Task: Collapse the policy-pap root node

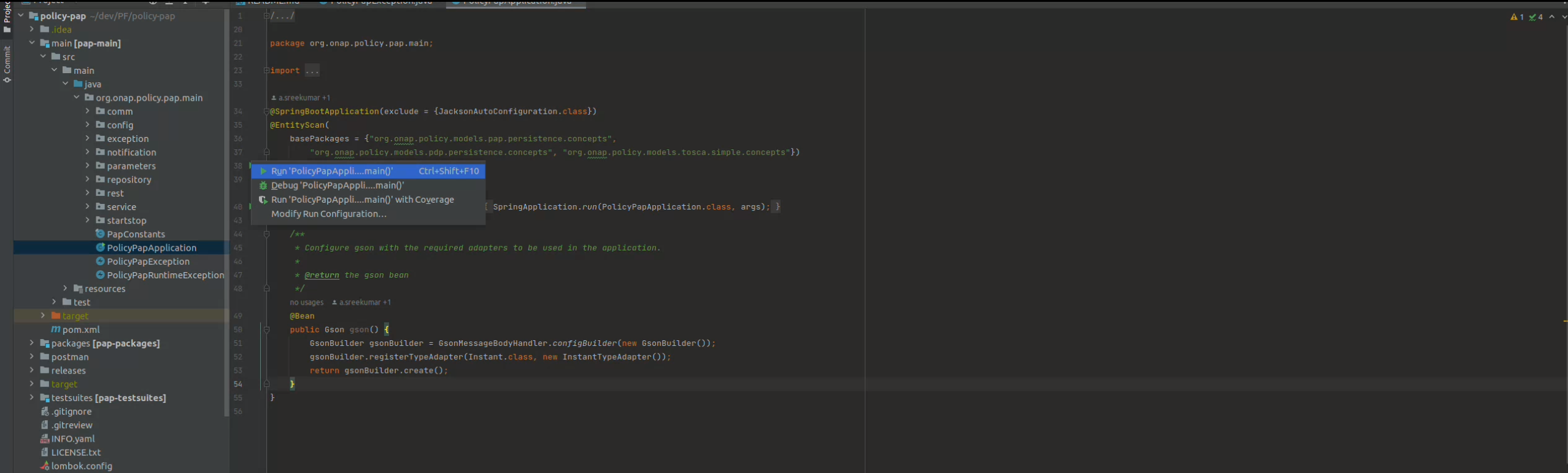Action: pos(21,15)
